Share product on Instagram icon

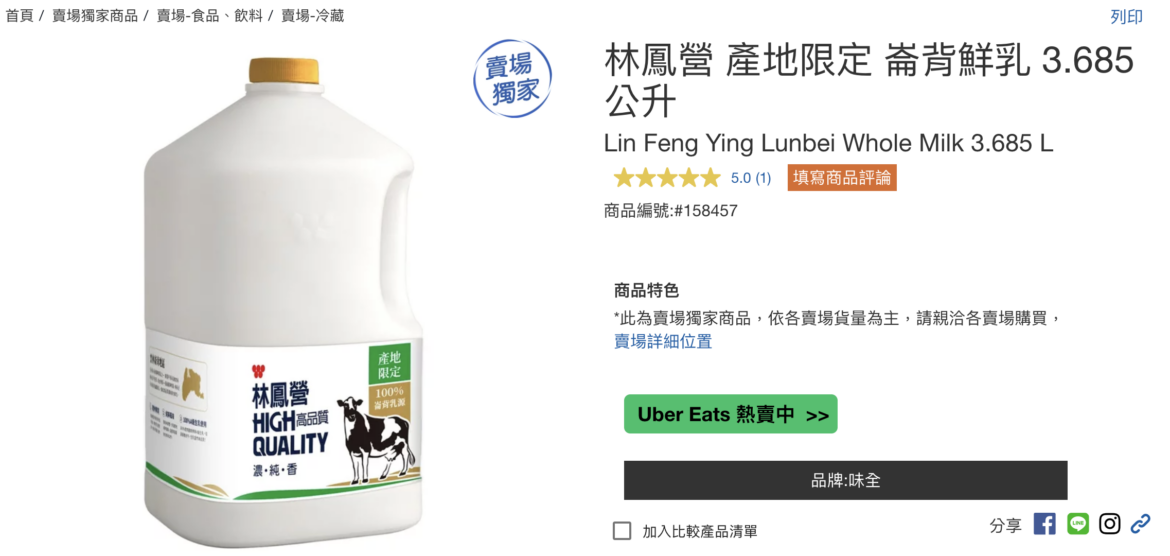[1110, 524]
